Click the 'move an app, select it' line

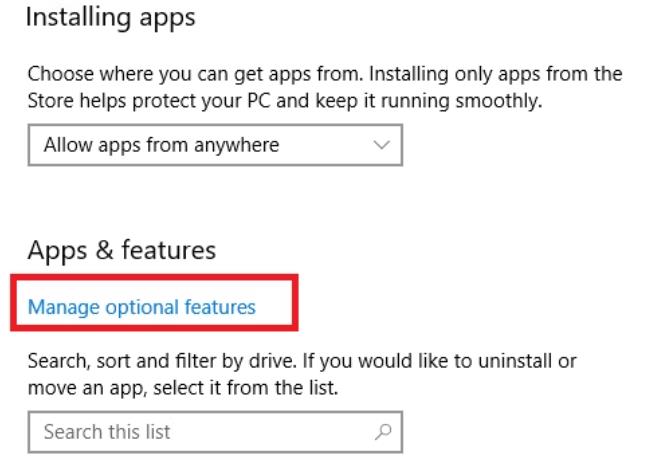click(183, 388)
